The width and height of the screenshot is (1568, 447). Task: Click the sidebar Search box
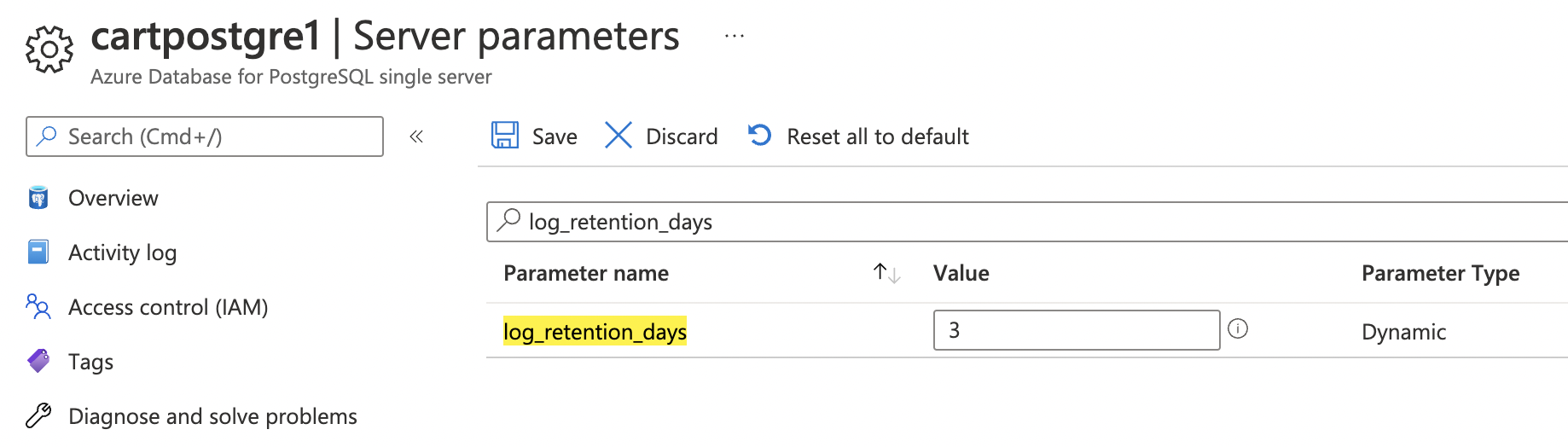click(x=205, y=136)
